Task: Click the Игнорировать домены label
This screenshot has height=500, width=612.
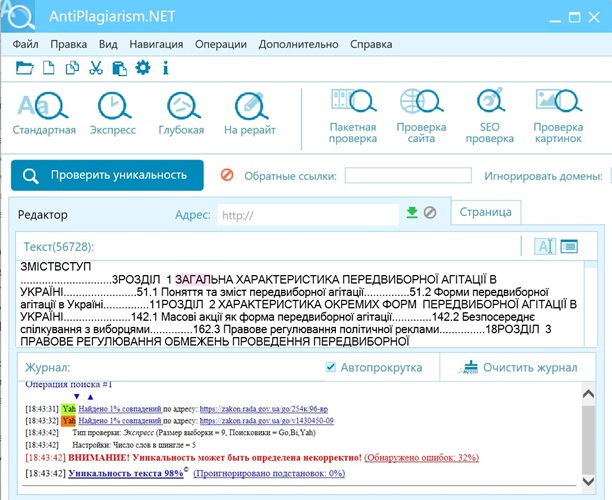Action: pos(543,176)
